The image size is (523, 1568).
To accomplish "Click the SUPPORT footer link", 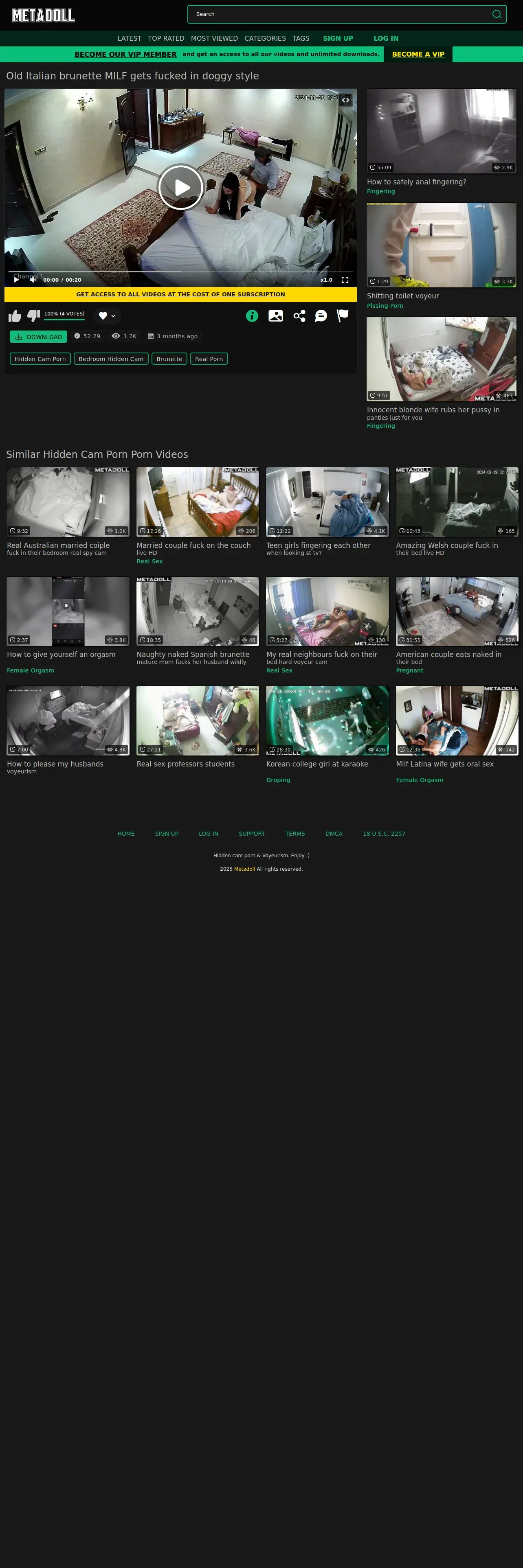I will [x=251, y=834].
